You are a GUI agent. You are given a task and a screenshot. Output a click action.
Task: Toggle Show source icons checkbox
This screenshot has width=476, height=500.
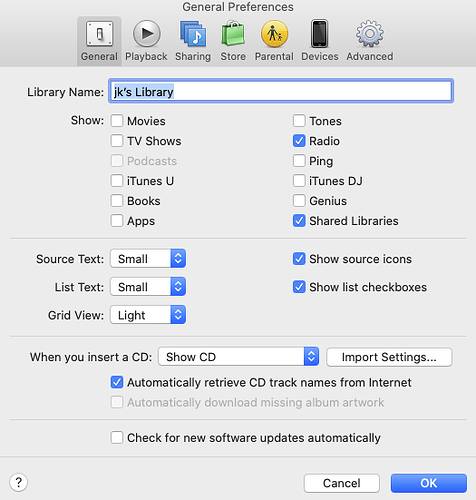click(299, 259)
